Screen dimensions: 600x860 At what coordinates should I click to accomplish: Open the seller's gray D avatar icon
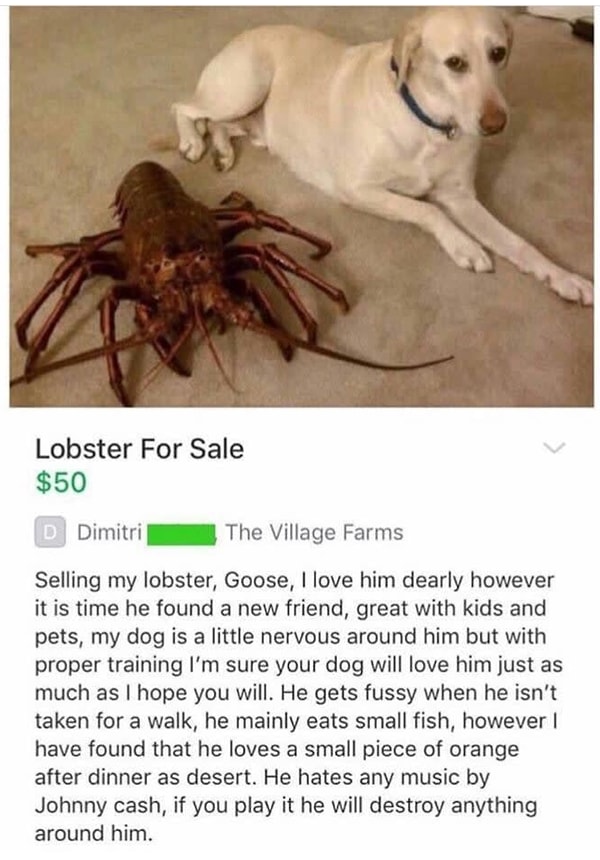(x=50, y=532)
